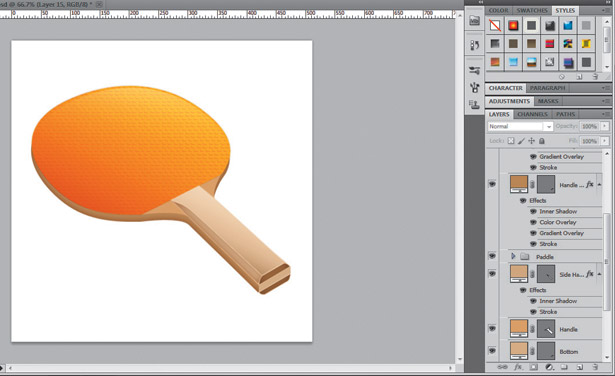
Task: Open the Fill slider arrow
Action: tap(604, 140)
